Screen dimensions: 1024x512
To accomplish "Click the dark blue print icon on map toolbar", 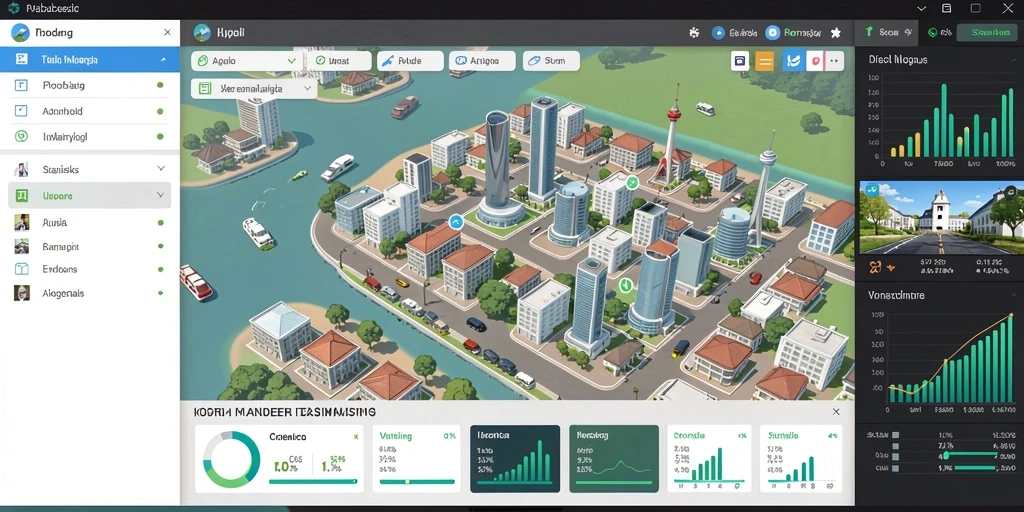I will pos(740,61).
